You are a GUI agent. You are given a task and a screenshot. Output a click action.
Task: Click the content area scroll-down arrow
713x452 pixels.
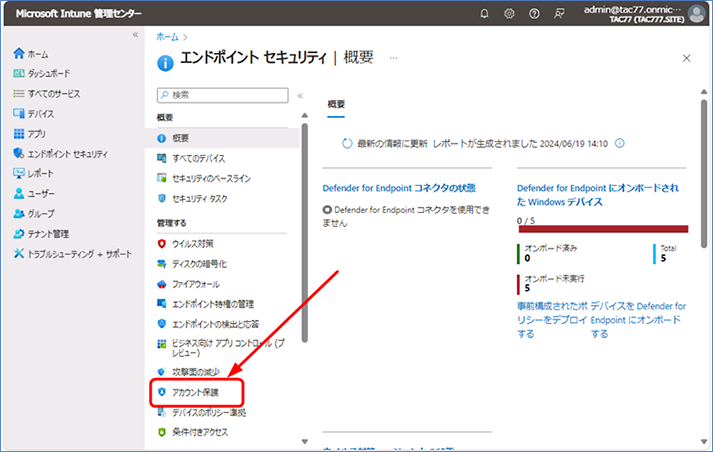coord(704,442)
